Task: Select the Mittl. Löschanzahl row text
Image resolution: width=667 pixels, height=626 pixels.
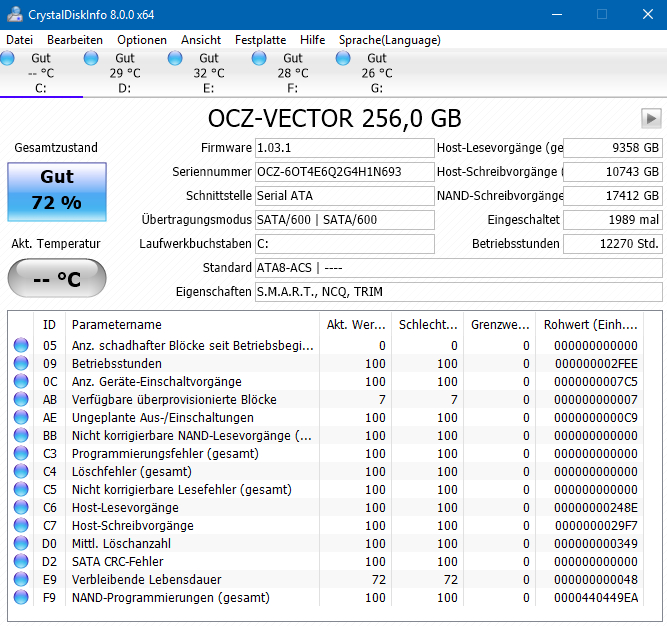Action: [121, 543]
